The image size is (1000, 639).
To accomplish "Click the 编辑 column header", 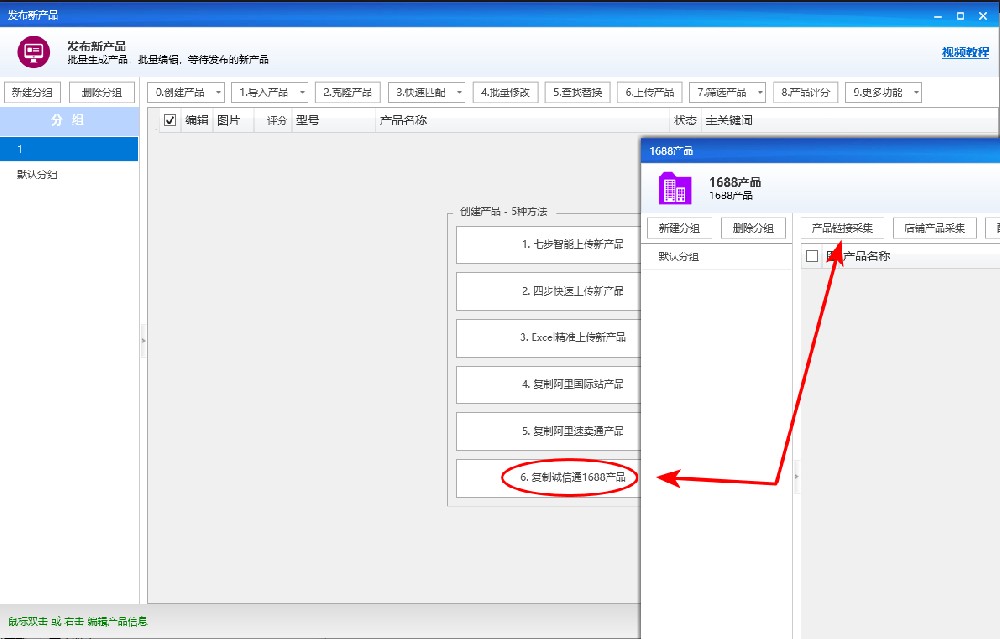I will tap(197, 120).
